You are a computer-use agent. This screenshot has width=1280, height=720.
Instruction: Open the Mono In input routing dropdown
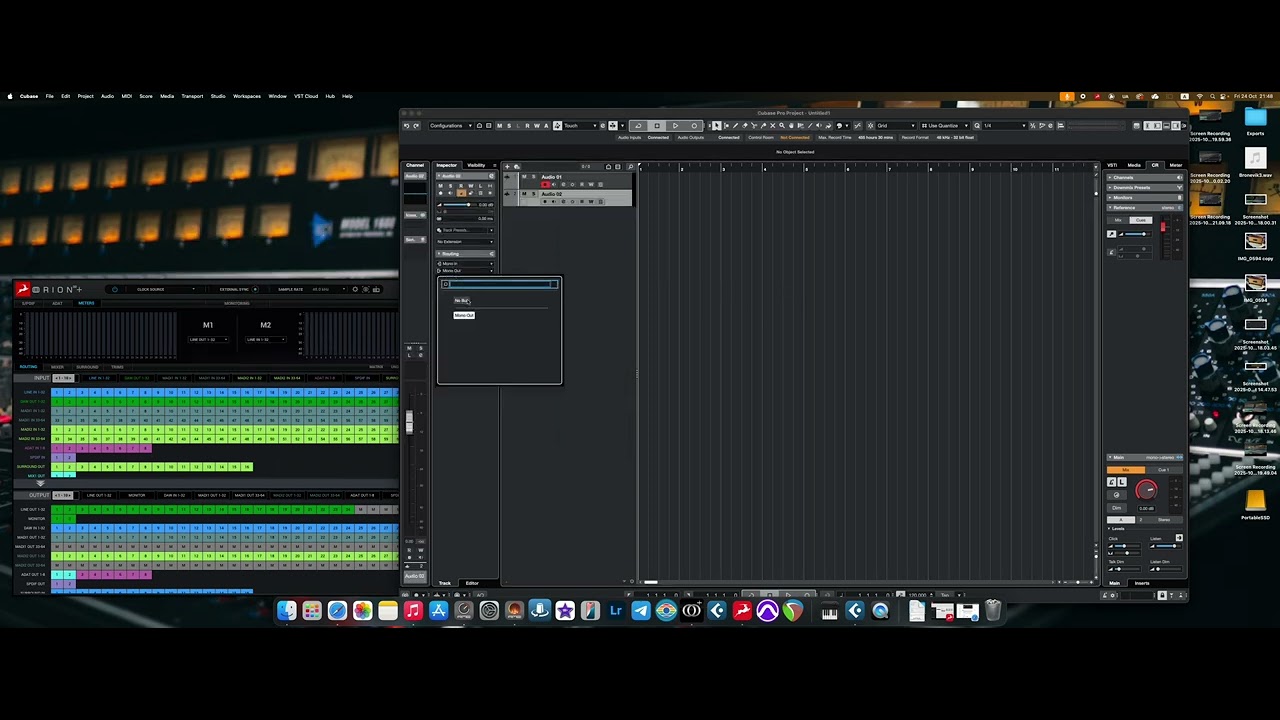click(465, 264)
